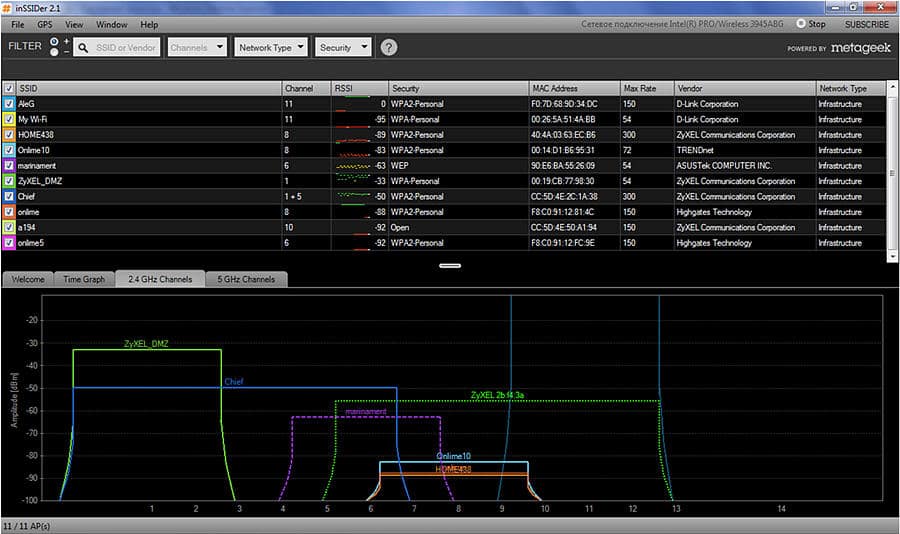This screenshot has width=900, height=534.
Task: Click the inSSIDer app icon in title bar
Action: tap(8, 7)
